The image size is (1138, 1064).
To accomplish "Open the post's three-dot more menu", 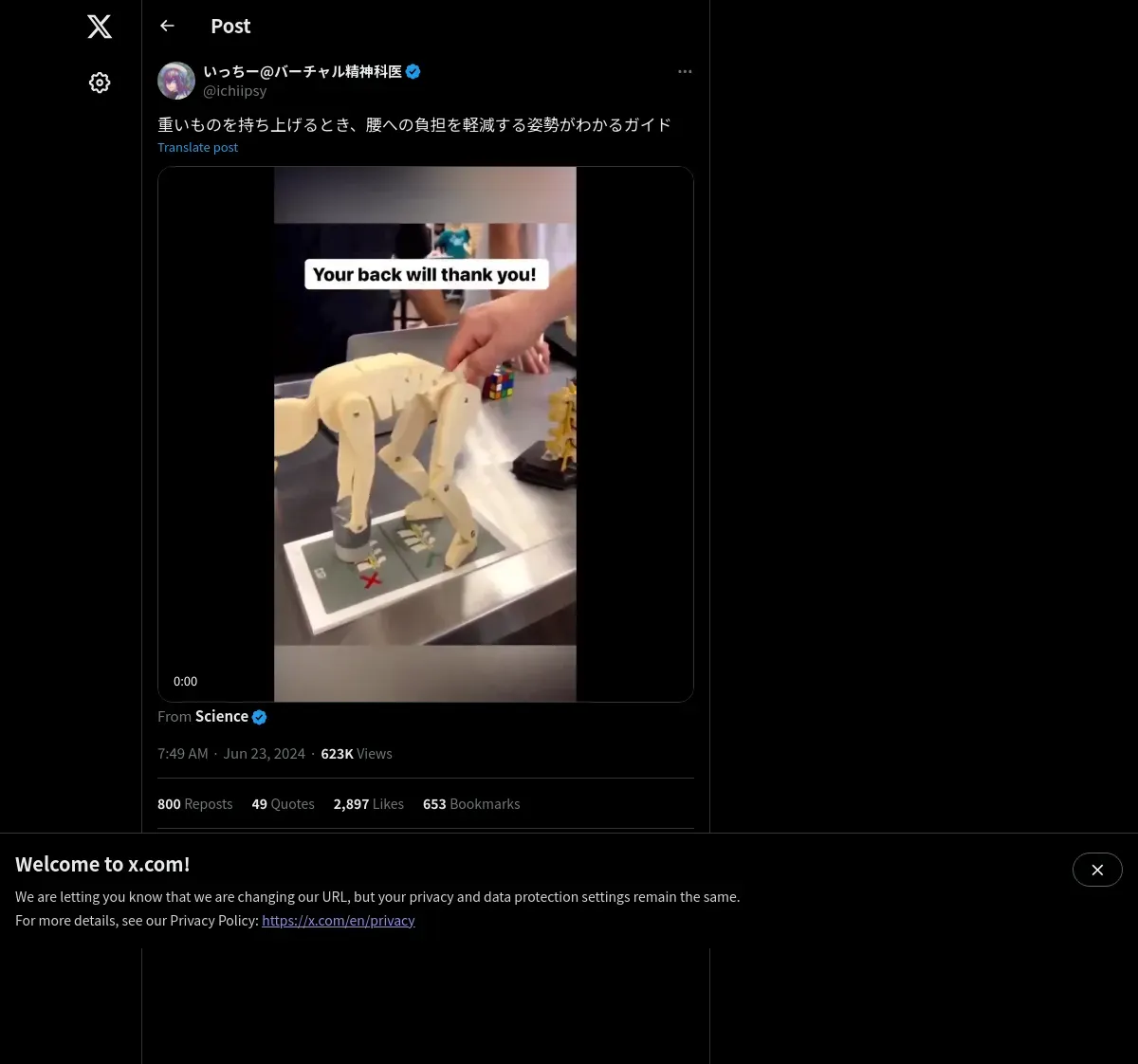I will coord(685,71).
